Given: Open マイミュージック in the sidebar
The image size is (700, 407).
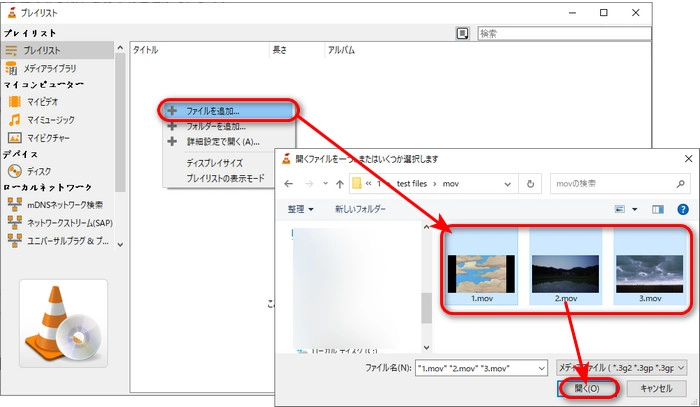Looking at the screenshot, I should point(51,120).
